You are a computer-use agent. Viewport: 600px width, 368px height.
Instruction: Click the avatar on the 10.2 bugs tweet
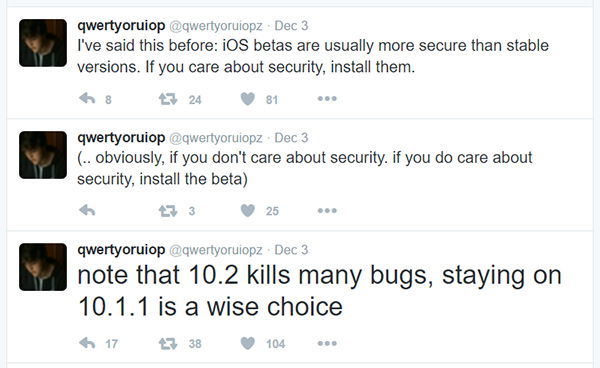point(43,267)
